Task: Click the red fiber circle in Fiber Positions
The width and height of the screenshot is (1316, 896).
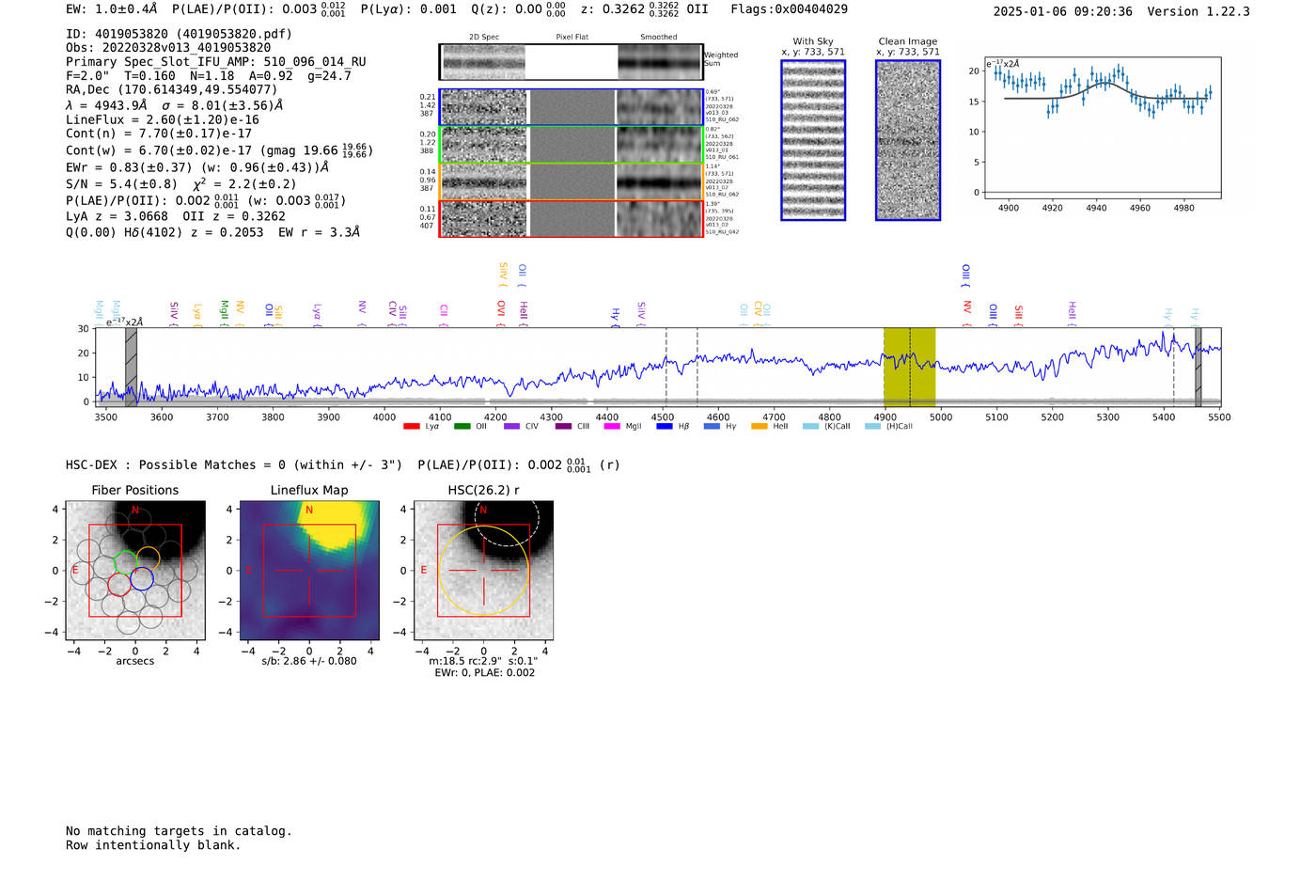Action: tap(119, 585)
